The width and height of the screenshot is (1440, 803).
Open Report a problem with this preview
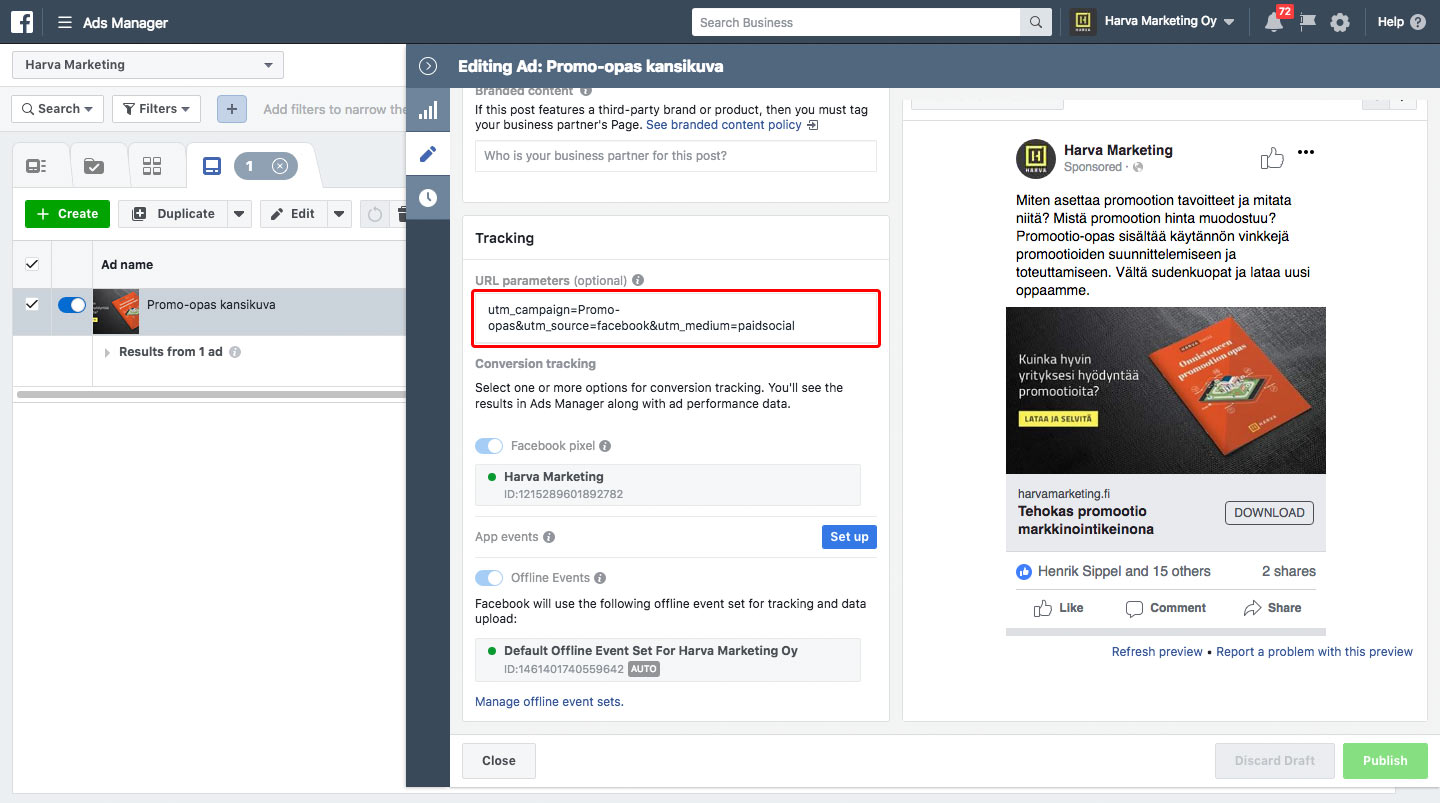1315,652
